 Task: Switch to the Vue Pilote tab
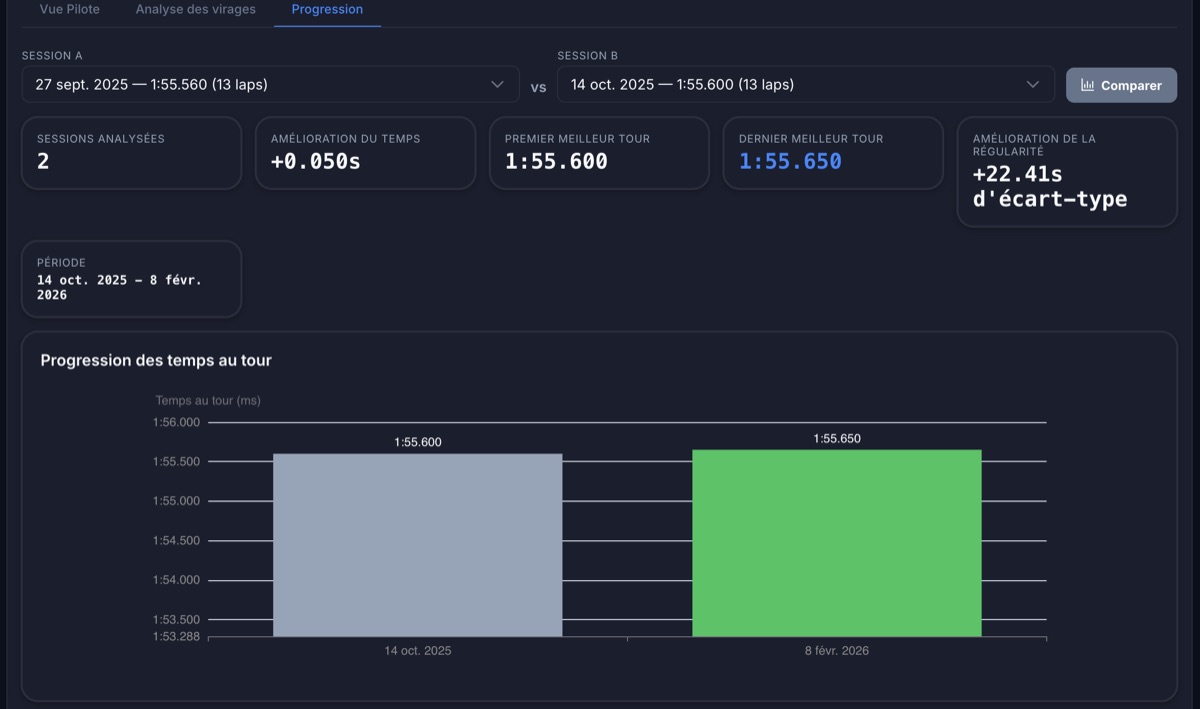click(70, 10)
